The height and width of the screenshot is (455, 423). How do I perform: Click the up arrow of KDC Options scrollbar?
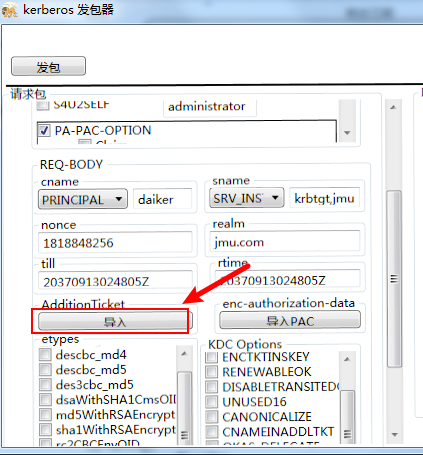click(x=347, y=359)
